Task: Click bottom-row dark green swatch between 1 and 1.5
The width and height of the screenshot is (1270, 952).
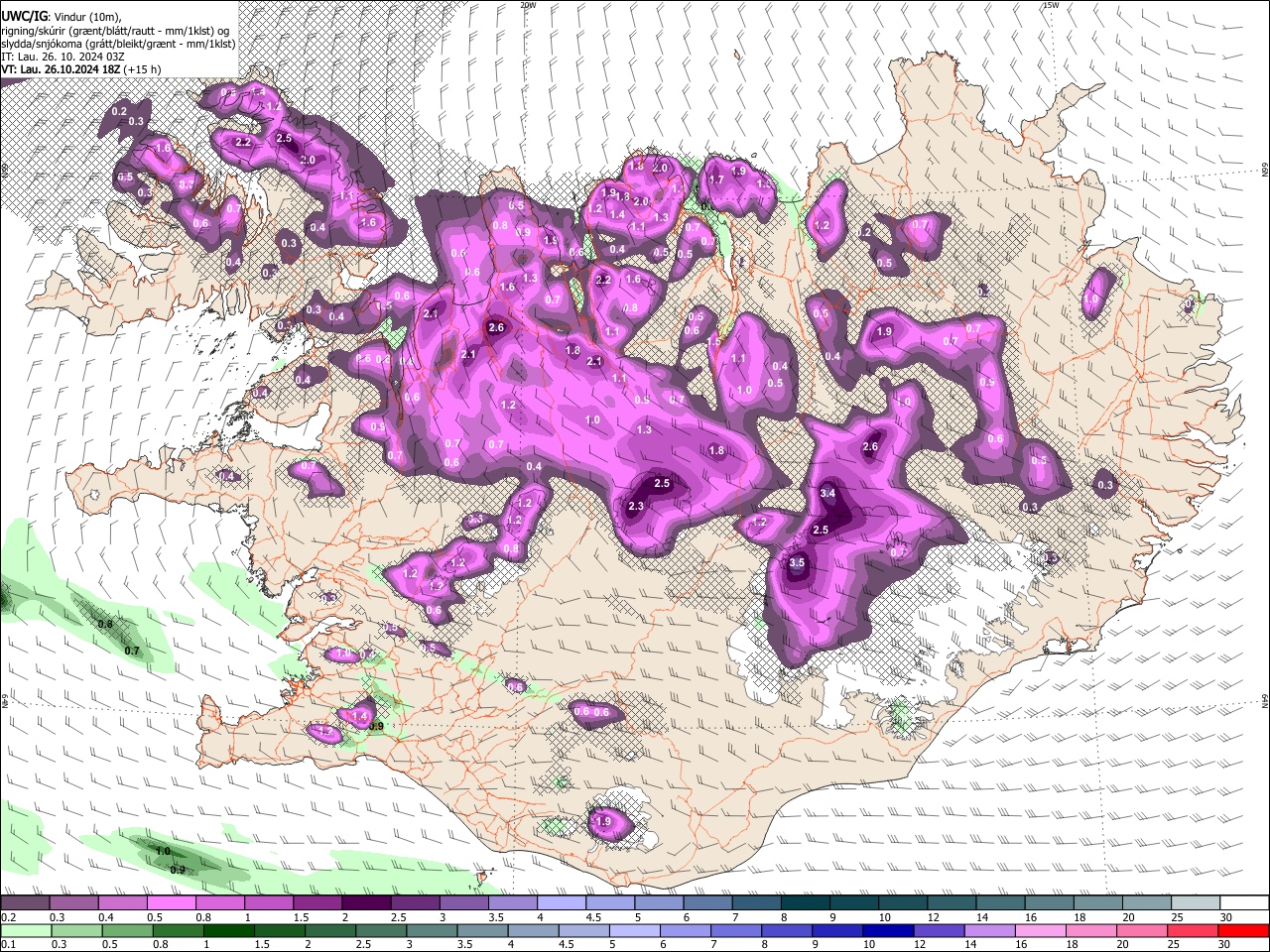Action: point(228,931)
